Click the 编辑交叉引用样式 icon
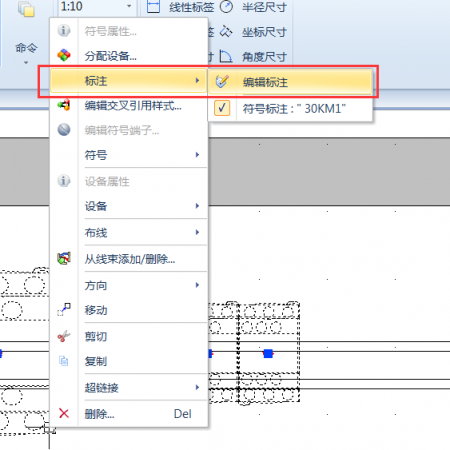Image resolution: width=450 pixels, height=450 pixels. pyautogui.click(x=64, y=105)
